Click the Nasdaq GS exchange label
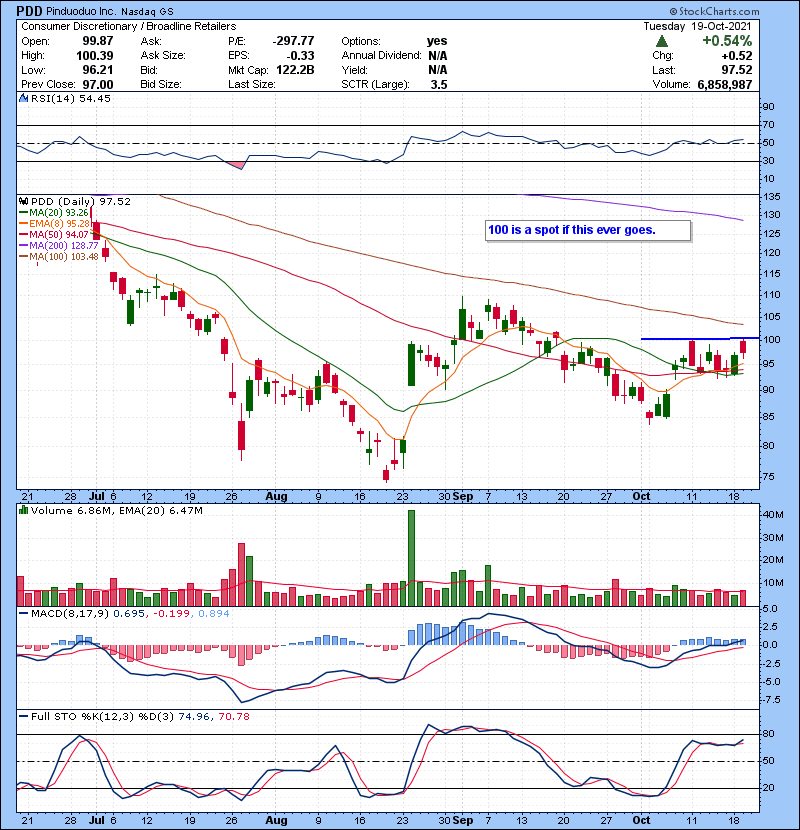800x830 pixels. 147,11
